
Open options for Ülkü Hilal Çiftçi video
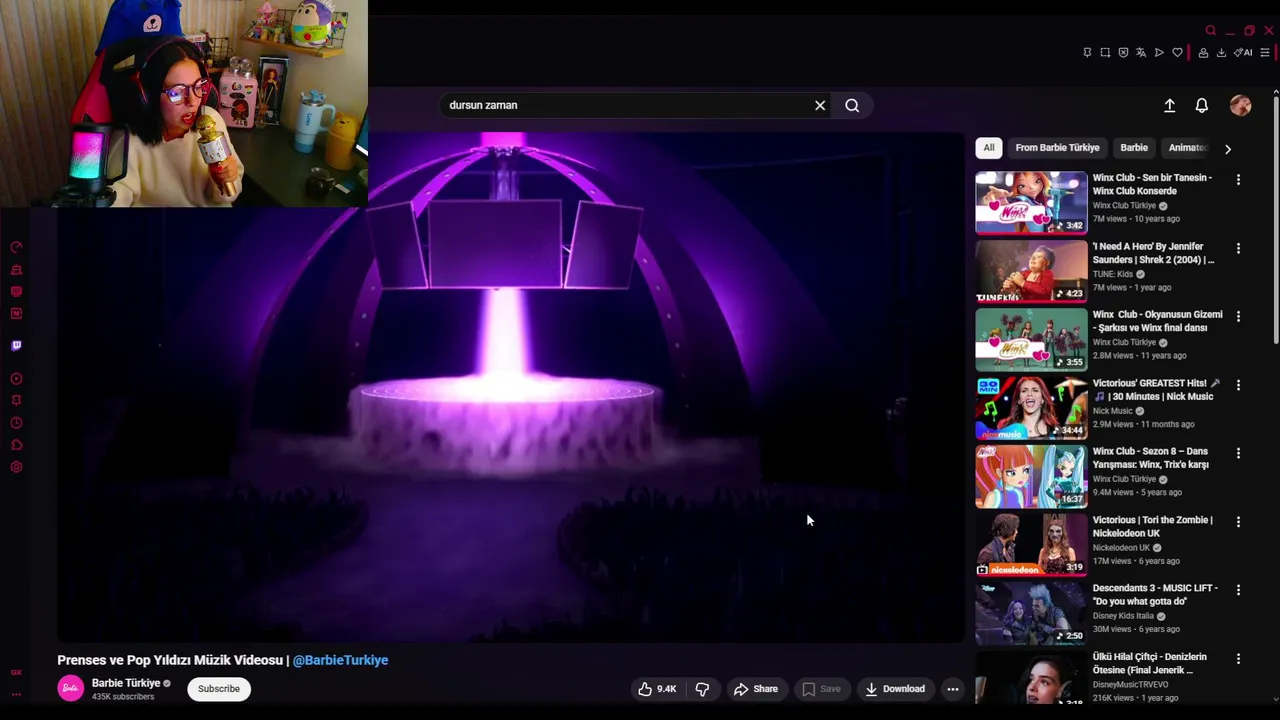coord(1238,659)
